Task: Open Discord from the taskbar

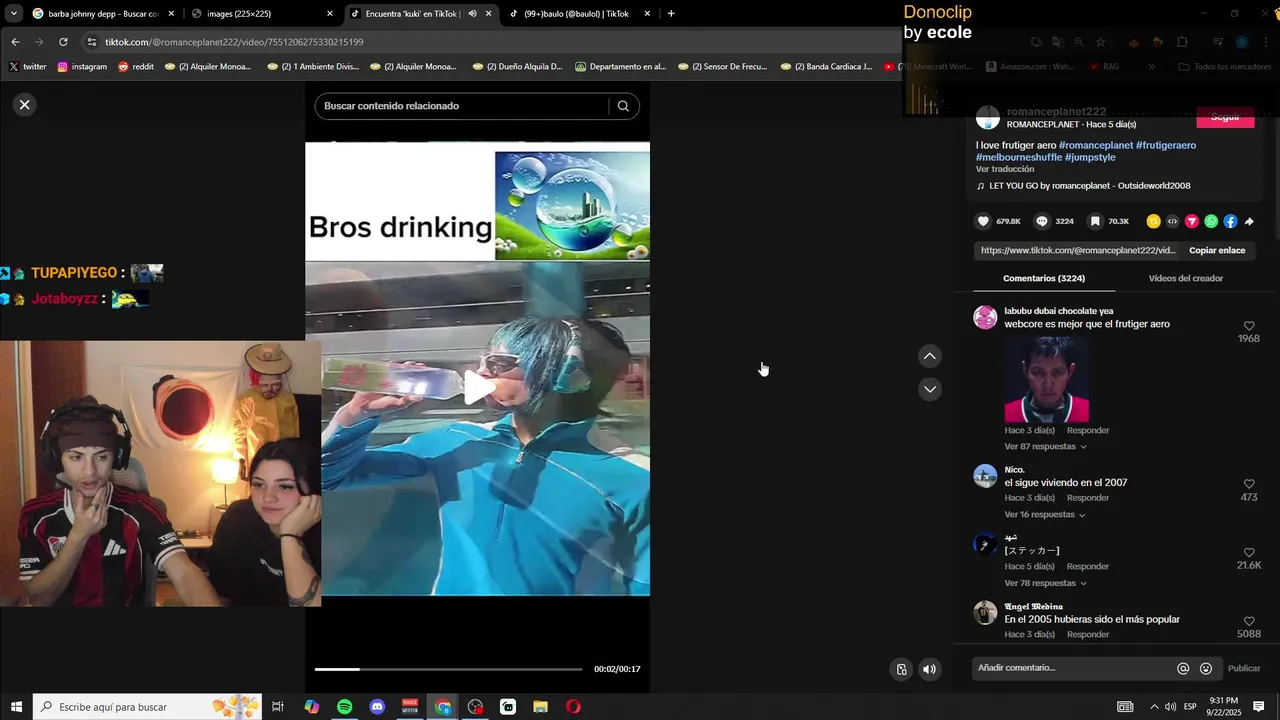Action: [377, 707]
